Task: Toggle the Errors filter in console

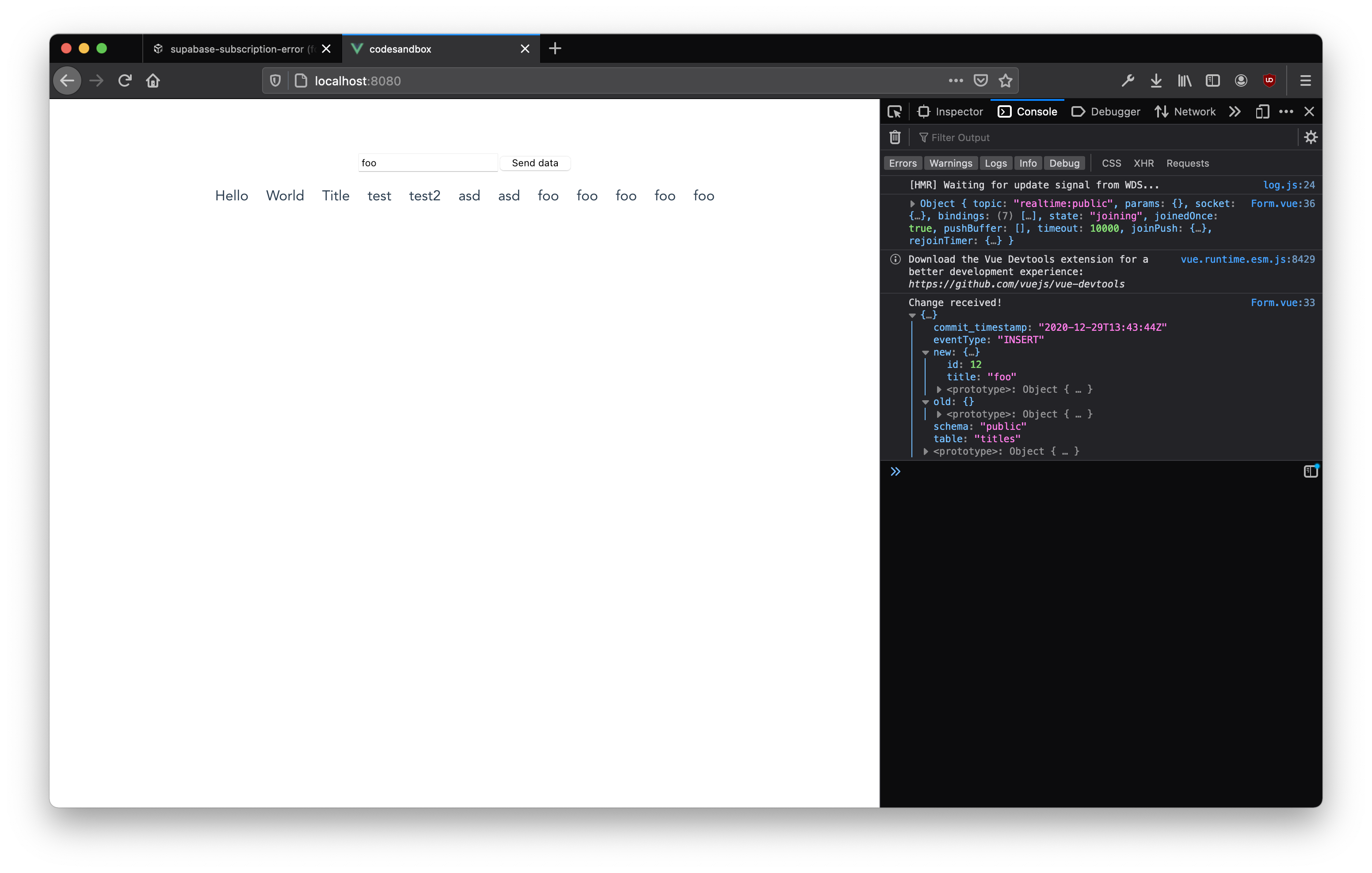Action: coord(903,163)
